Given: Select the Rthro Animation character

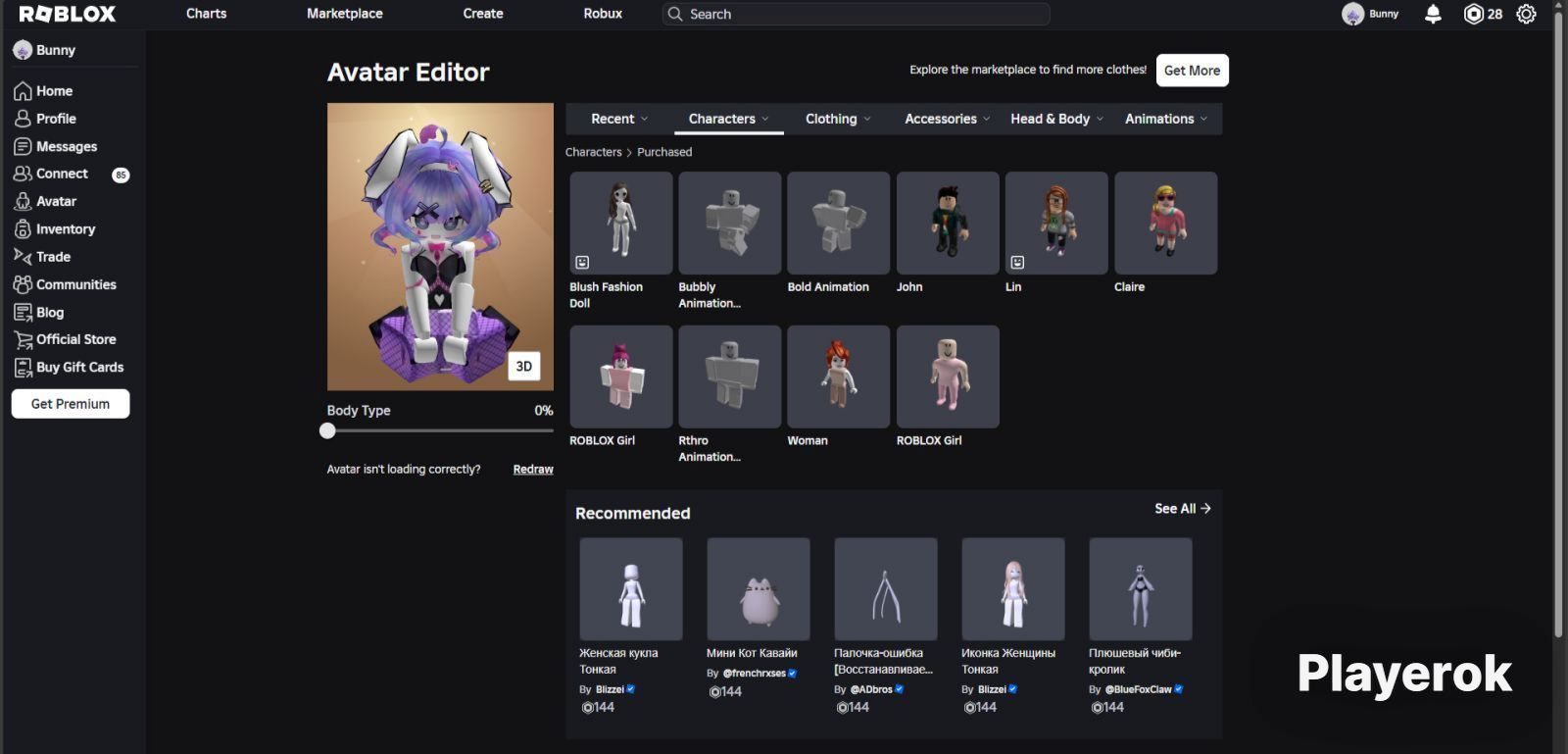Looking at the screenshot, I should pyautogui.click(x=729, y=377).
